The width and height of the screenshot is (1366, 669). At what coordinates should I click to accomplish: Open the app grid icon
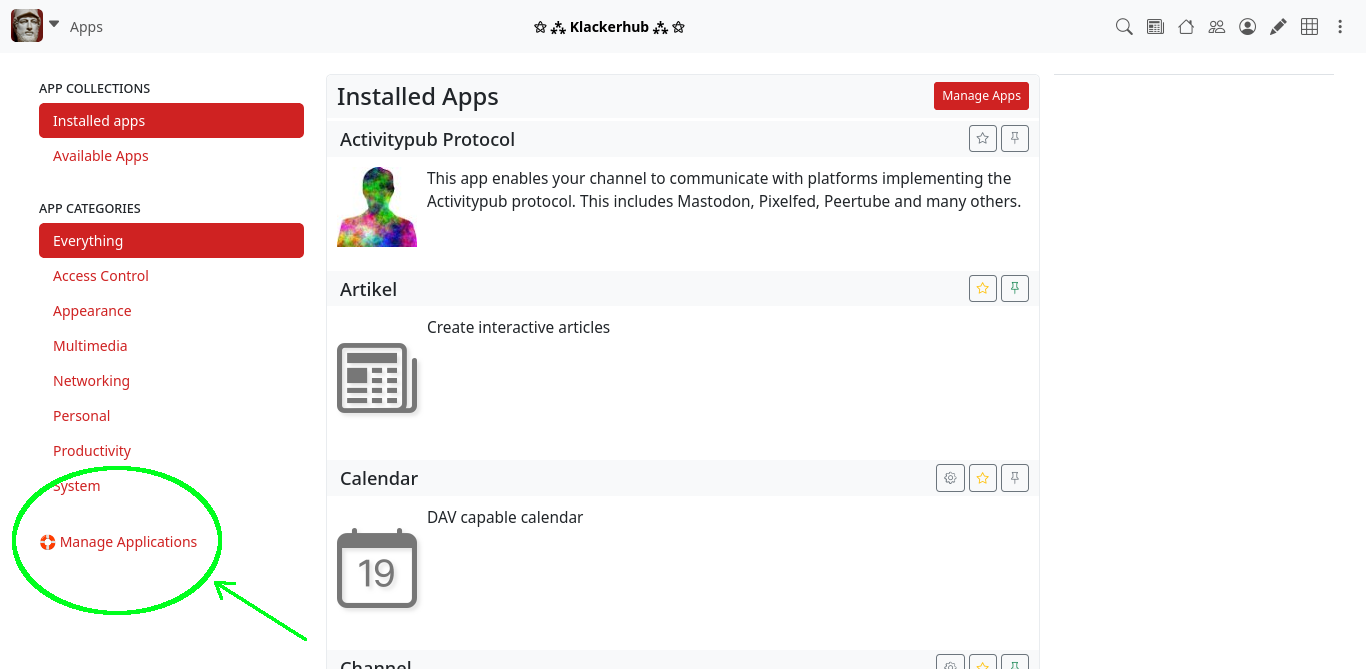point(1309,27)
